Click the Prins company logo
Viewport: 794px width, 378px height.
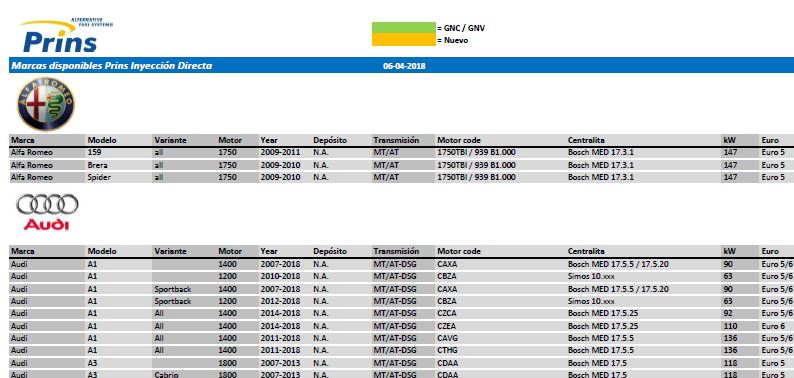pyautogui.click(x=66, y=35)
